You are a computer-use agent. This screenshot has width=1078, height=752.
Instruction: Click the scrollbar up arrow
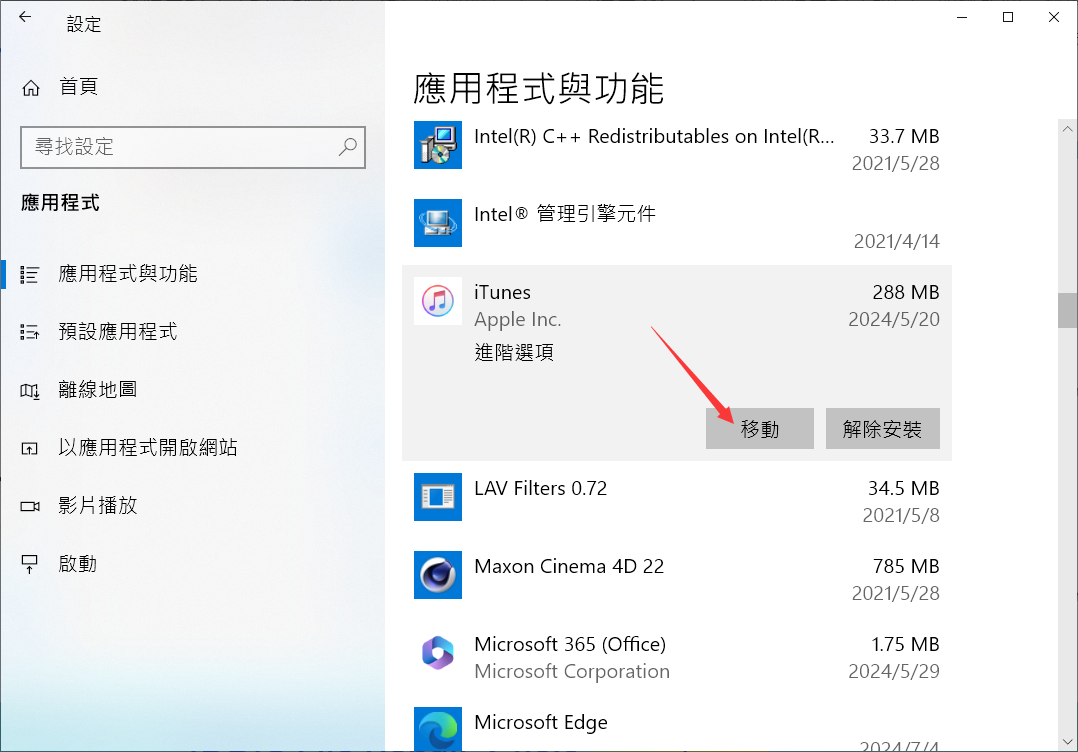point(1067,129)
